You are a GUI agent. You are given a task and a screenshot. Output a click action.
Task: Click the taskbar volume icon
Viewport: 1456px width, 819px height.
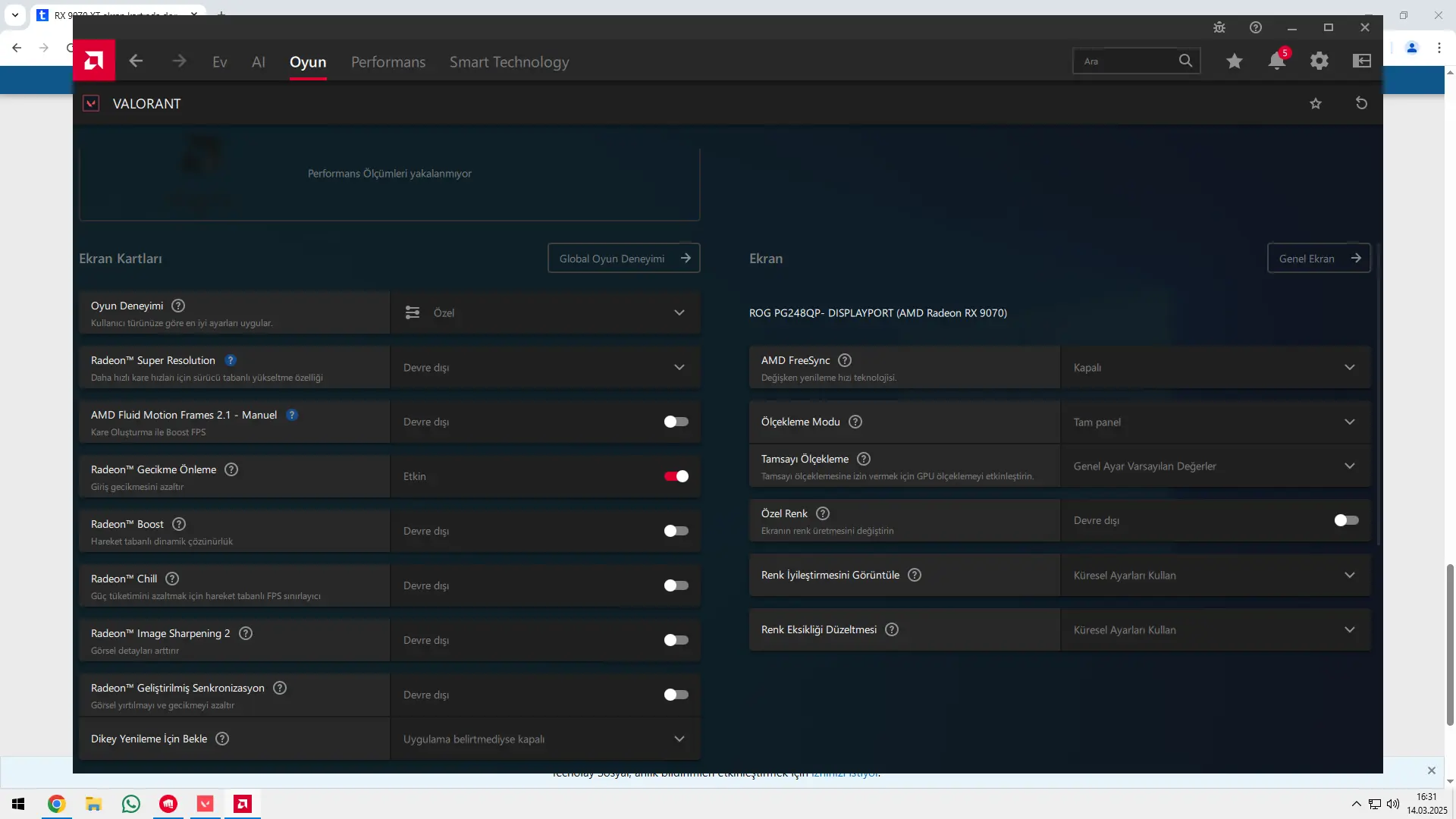pos(1393,804)
